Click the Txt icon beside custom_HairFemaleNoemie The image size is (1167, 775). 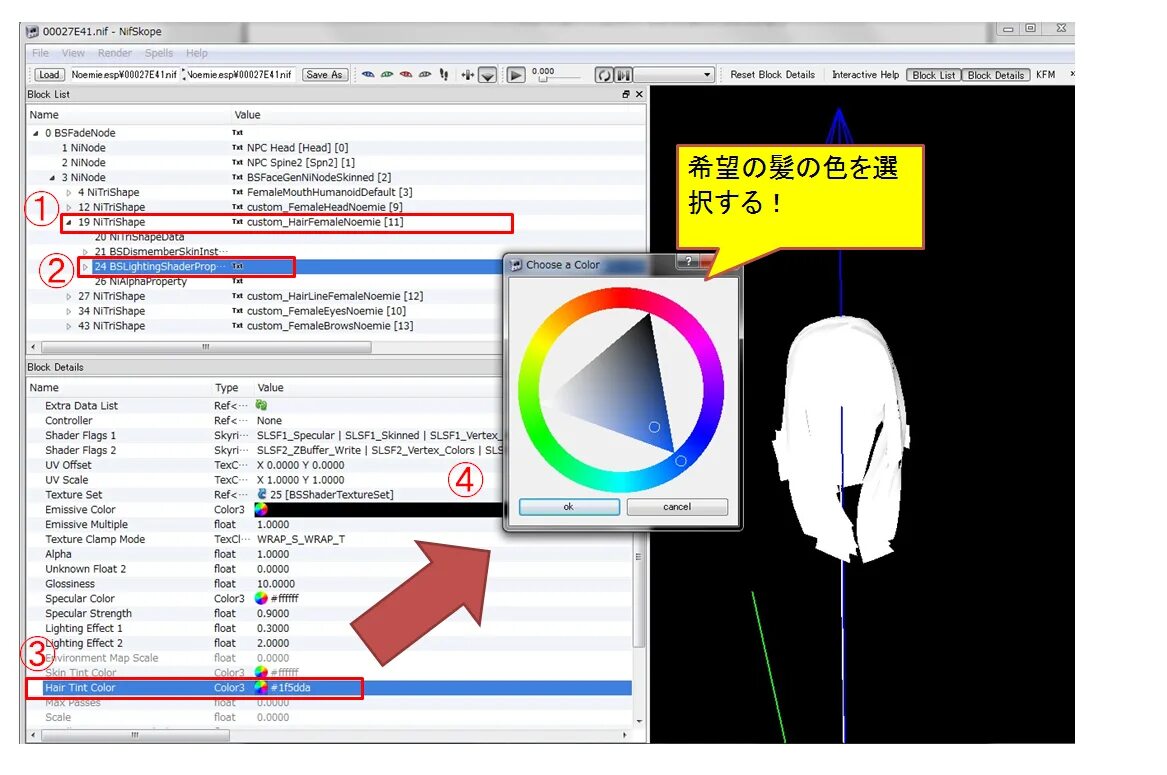pyautogui.click(x=237, y=223)
